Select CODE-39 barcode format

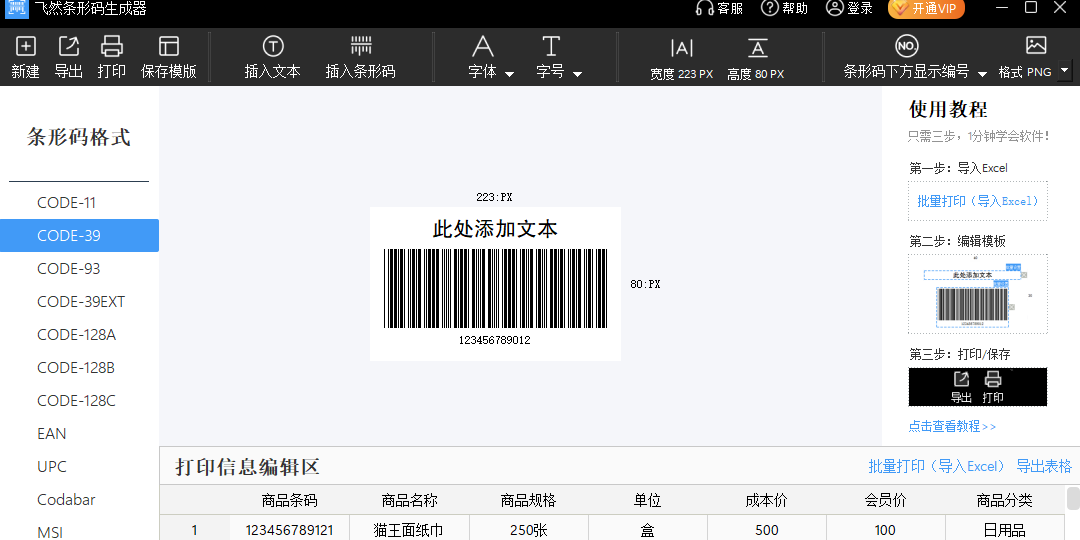click(x=79, y=236)
